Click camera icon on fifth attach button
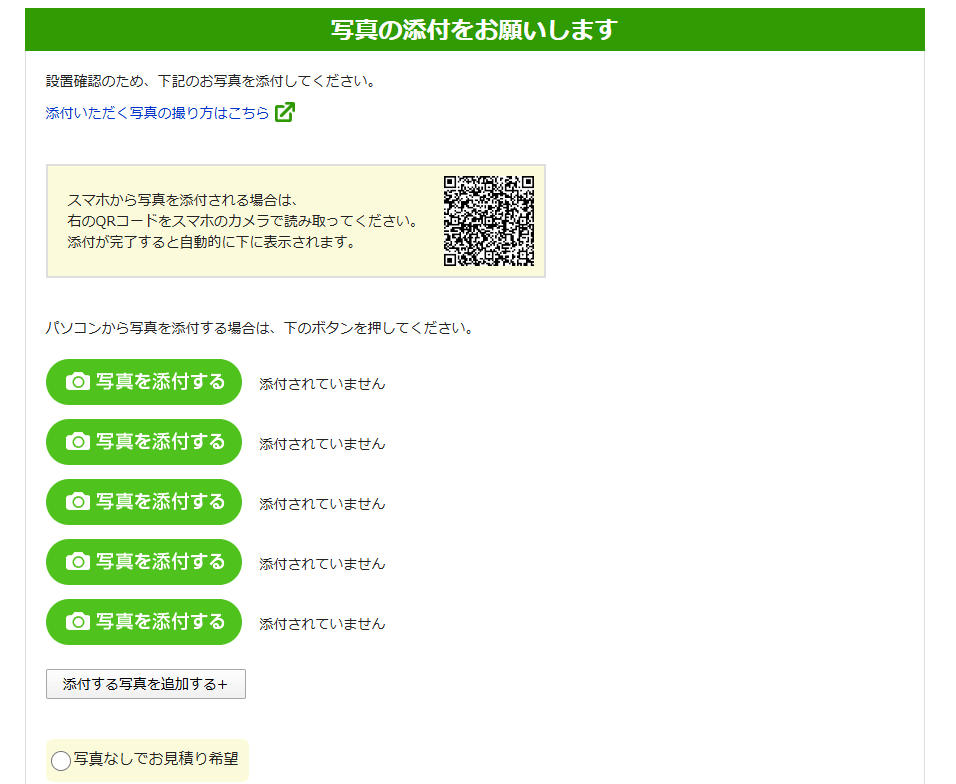The height and width of the screenshot is (784, 956). point(78,622)
